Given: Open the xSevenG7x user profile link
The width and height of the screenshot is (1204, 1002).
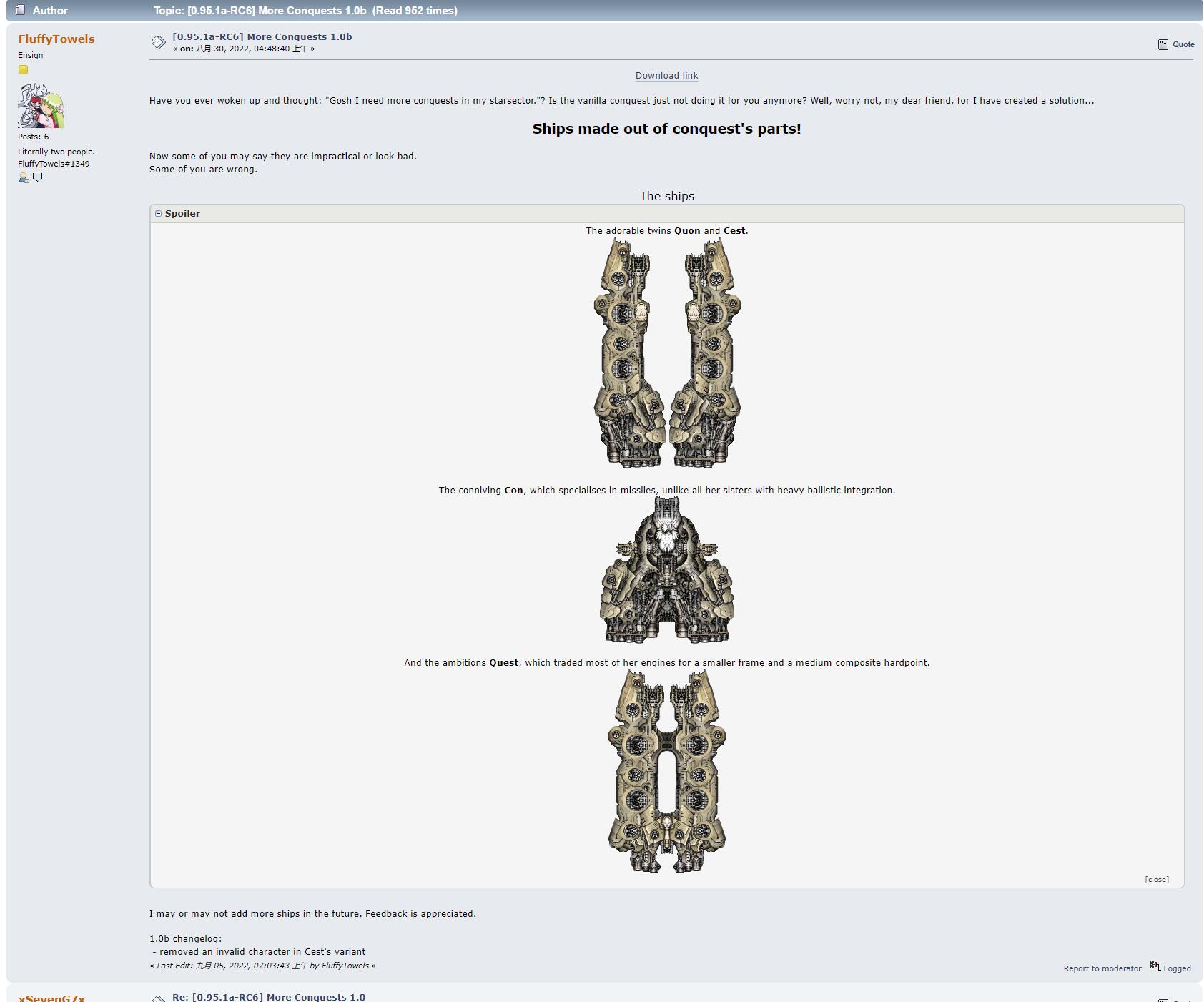Looking at the screenshot, I should (51, 998).
